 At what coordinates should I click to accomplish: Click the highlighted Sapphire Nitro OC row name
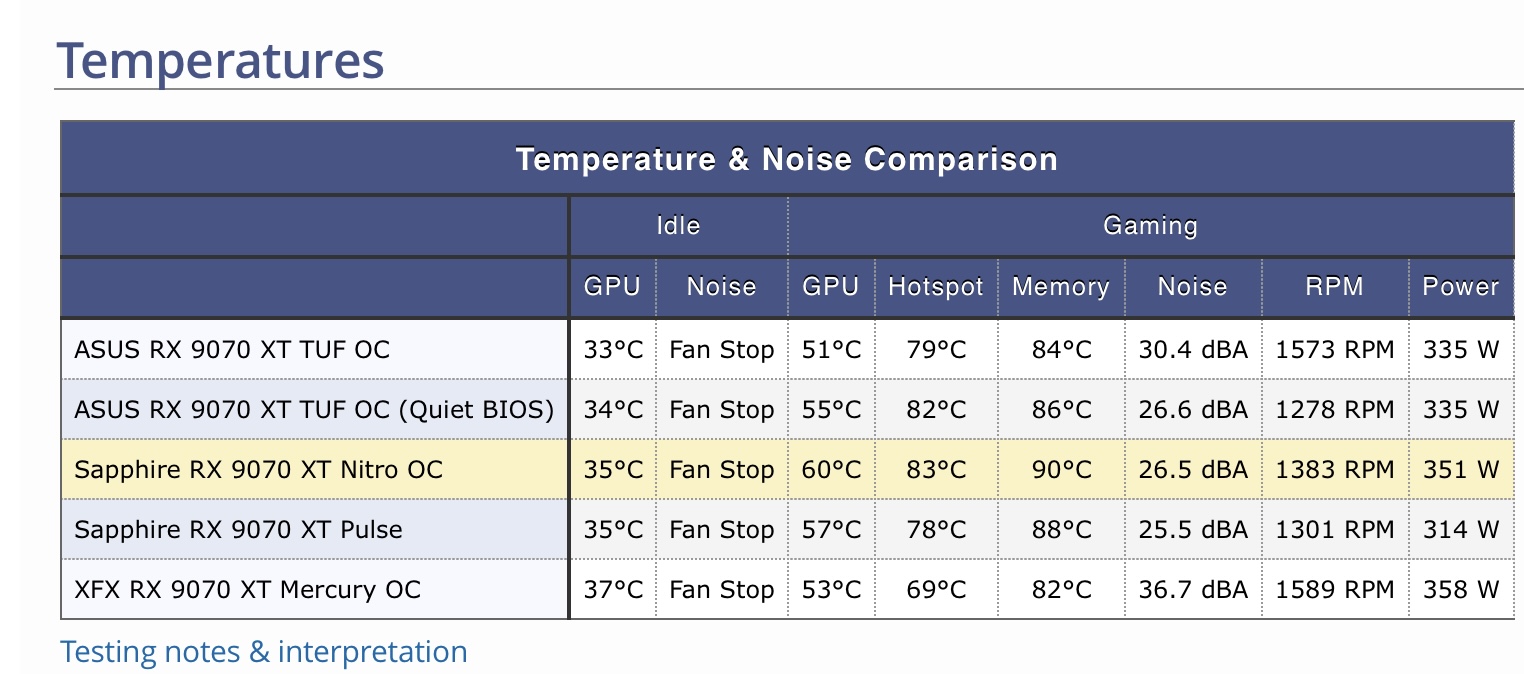(258, 470)
